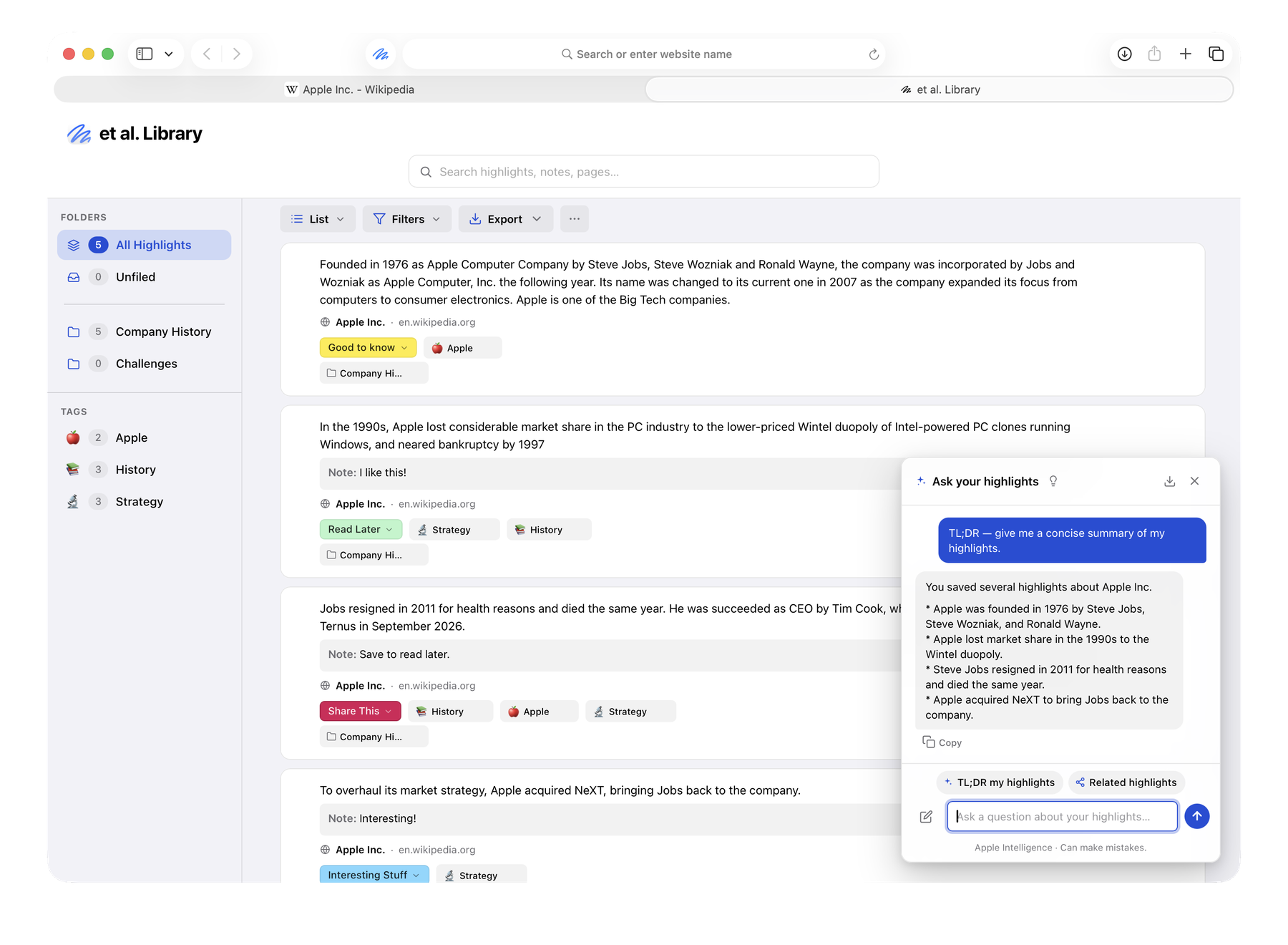
Task: Click the et al. extension icon in toolbar
Action: point(381,54)
